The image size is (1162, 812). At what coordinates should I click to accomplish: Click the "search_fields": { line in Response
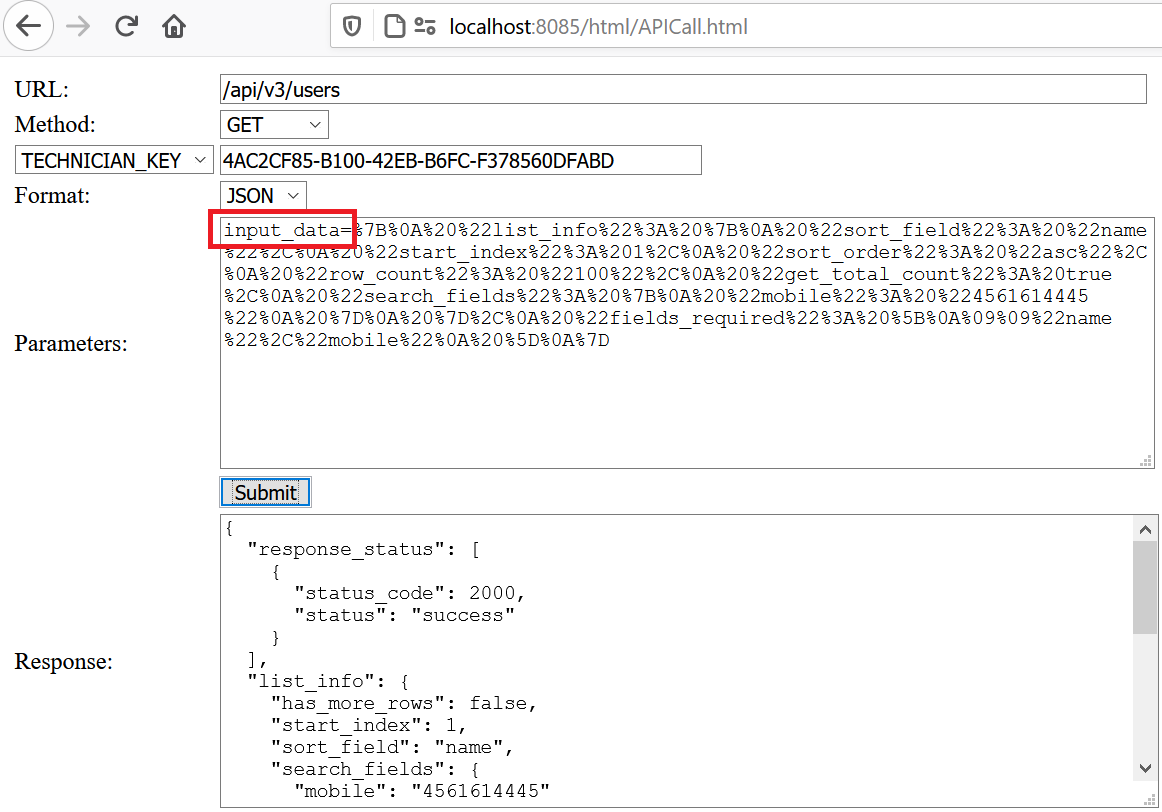pos(375,768)
